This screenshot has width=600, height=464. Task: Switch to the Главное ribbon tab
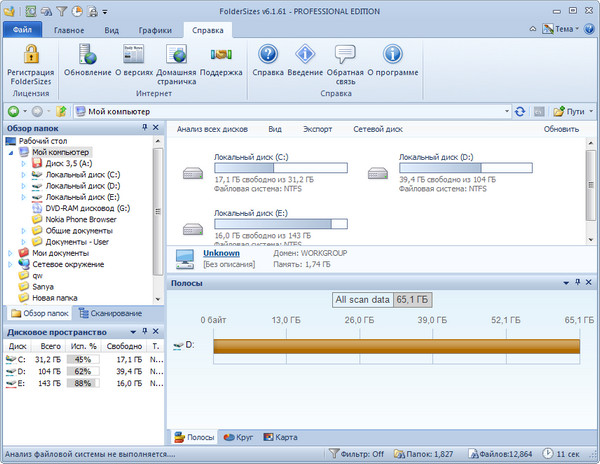click(x=69, y=31)
